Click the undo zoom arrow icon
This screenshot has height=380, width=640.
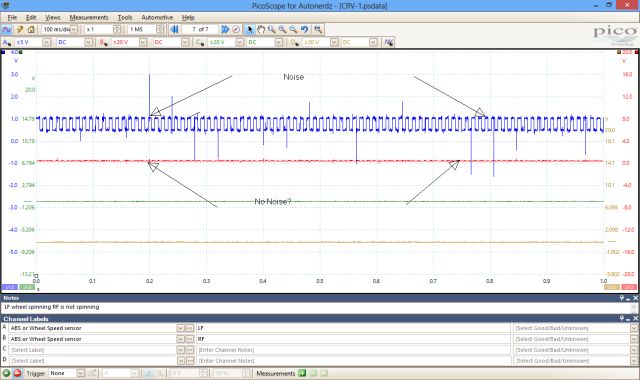click(304, 29)
